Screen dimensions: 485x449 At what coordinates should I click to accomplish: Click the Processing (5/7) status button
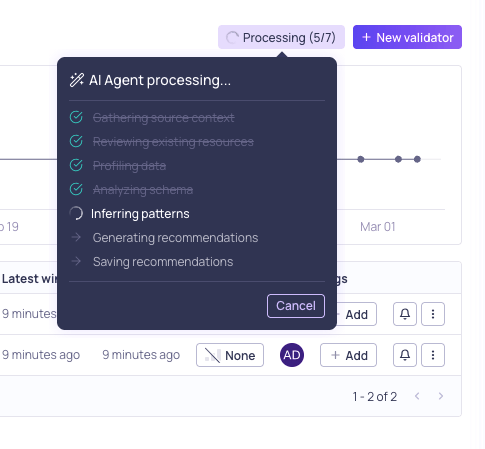click(281, 37)
